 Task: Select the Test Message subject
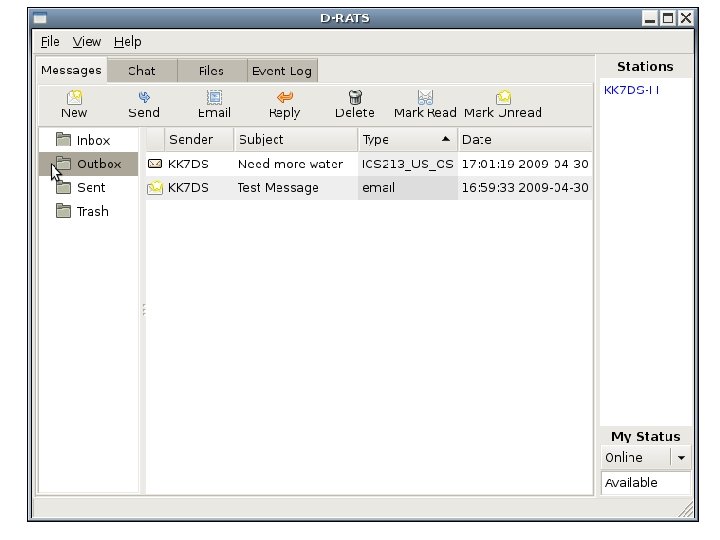coord(278,188)
